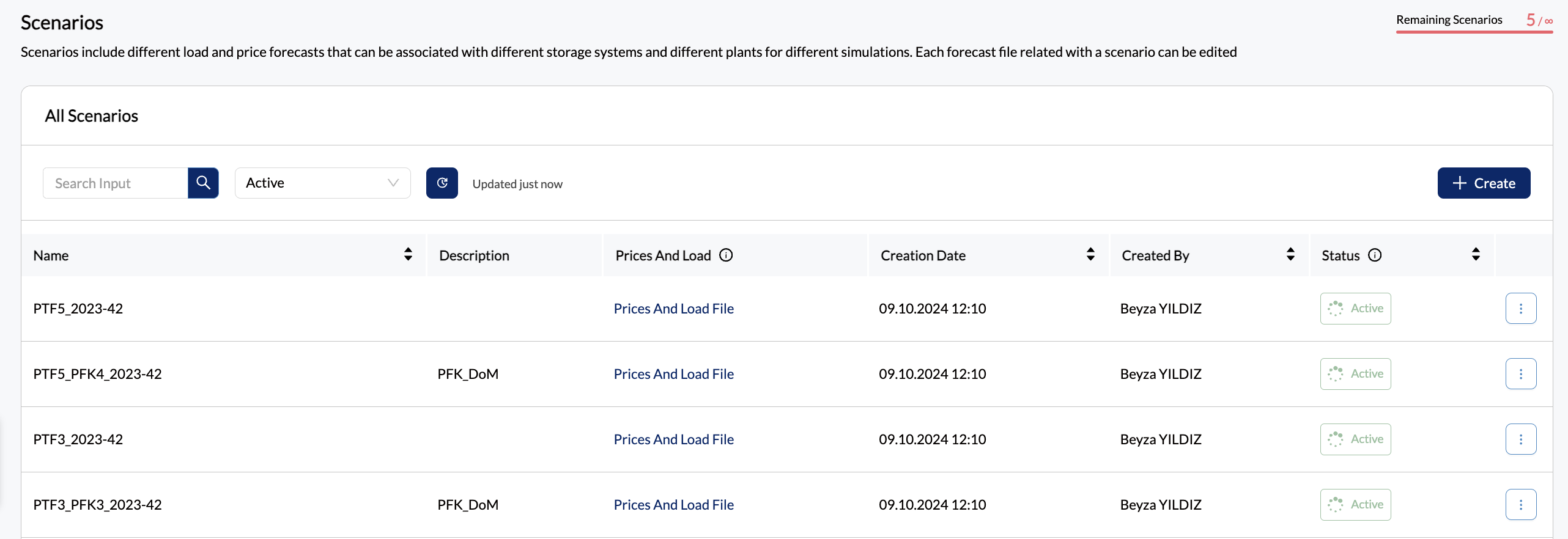Image resolution: width=1568 pixels, height=539 pixels.
Task: Open Prices And Load File for PTF5_2023-42
Action: [673, 309]
